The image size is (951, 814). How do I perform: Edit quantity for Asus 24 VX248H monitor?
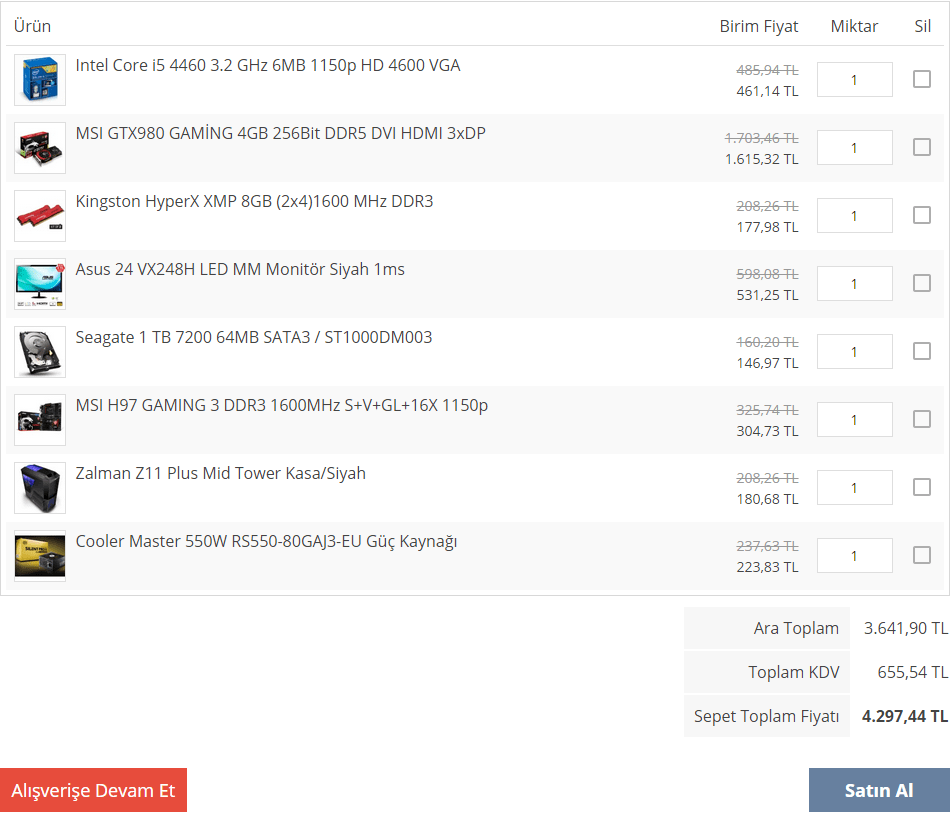pyautogui.click(x=855, y=283)
